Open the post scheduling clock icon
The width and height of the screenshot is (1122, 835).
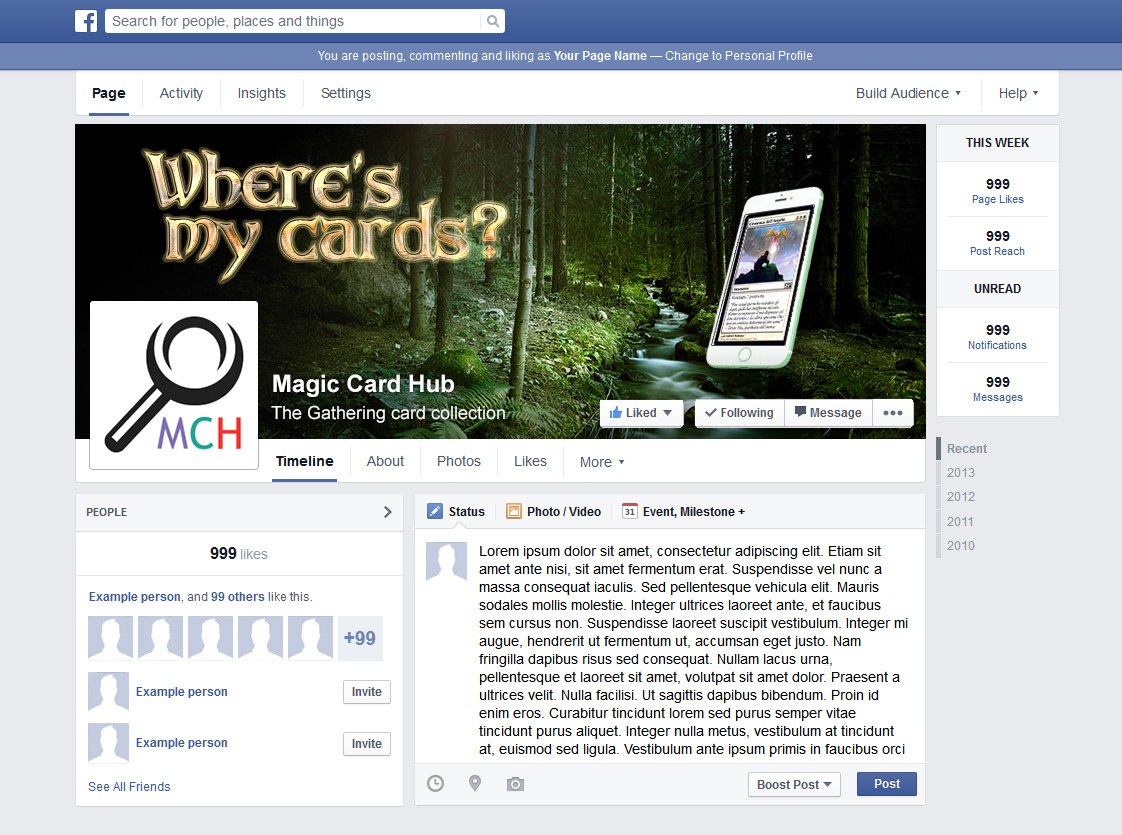click(435, 784)
